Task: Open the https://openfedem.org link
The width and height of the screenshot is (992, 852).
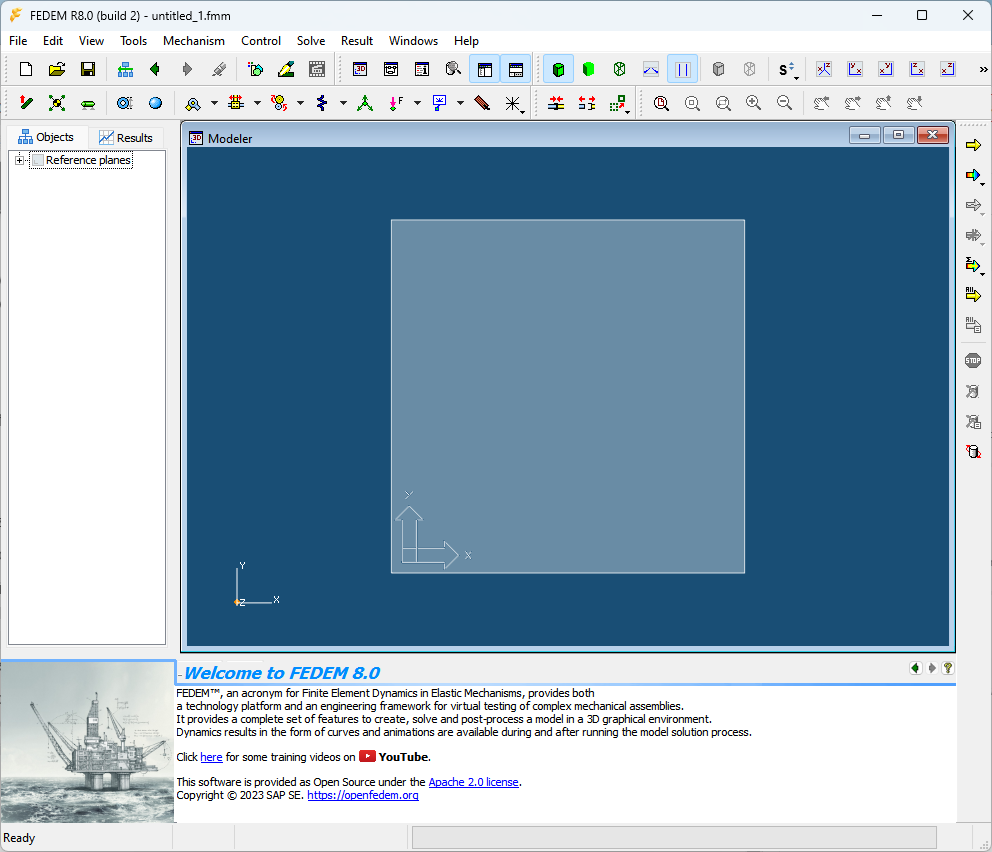Action: (363, 795)
